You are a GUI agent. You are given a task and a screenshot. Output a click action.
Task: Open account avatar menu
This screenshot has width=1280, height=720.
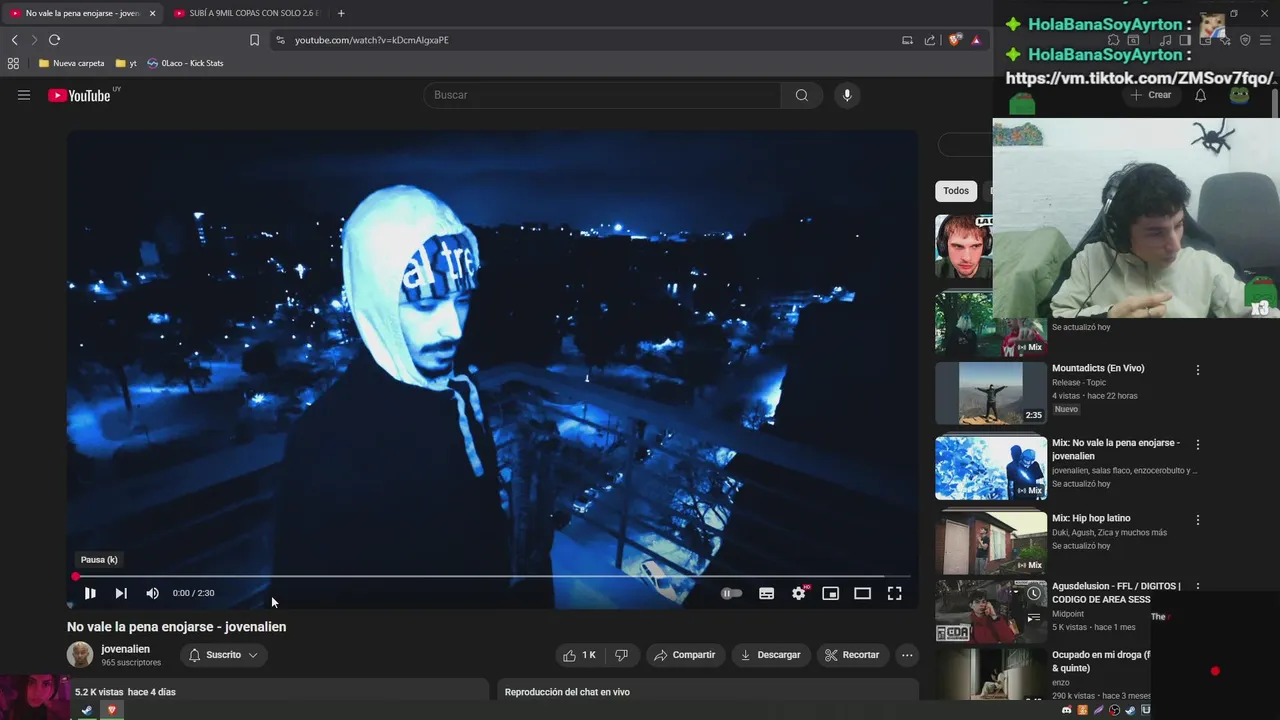[1239, 95]
